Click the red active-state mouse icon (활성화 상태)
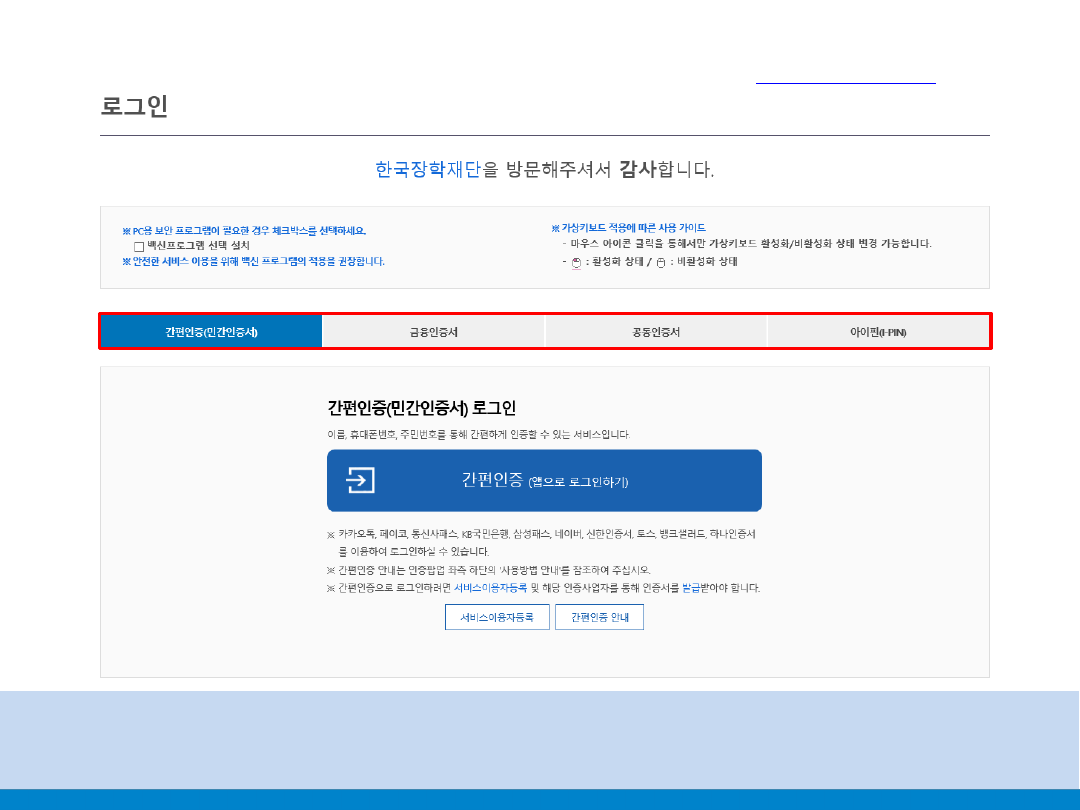This screenshot has width=1080, height=810. (x=576, y=263)
